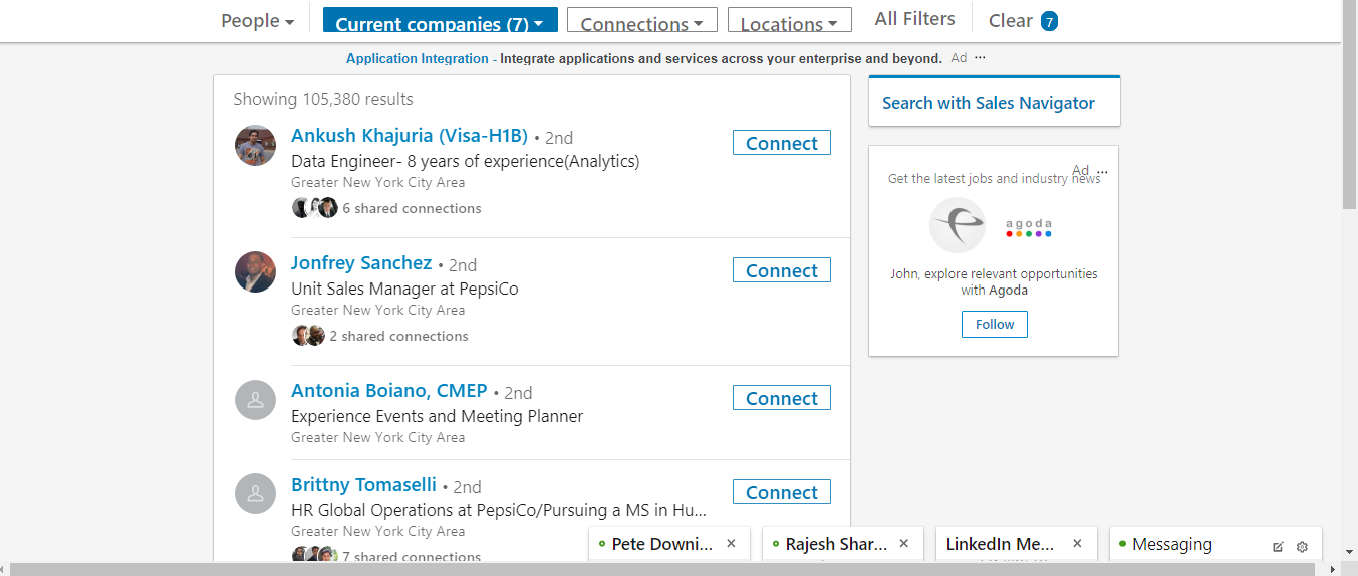The height and width of the screenshot is (576, 1358).
Task: Click Brittny Tomaselli's placeholder avatar icon
Action: tap(255, 493)
